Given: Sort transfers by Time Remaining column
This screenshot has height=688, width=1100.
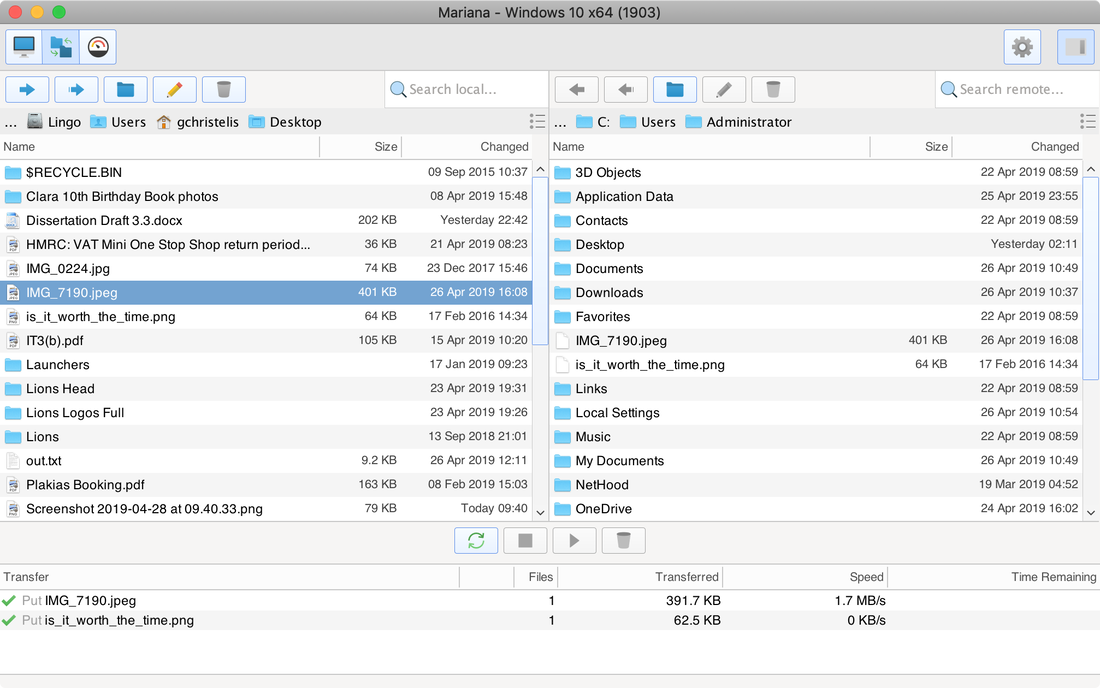Looking at the screenshot, I should tap(993, 576).
